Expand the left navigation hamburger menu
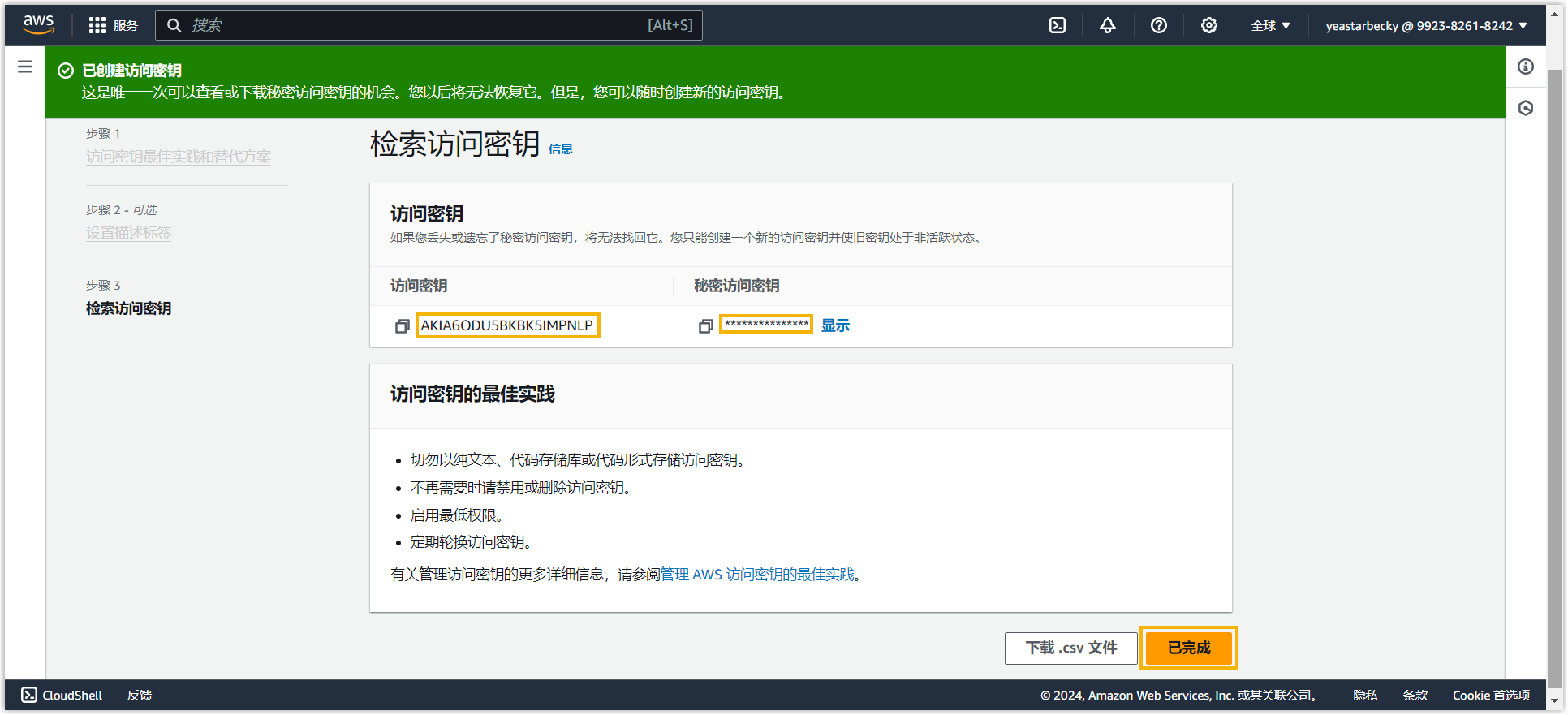The image size is (1568, 715). (x=25, y=67)
